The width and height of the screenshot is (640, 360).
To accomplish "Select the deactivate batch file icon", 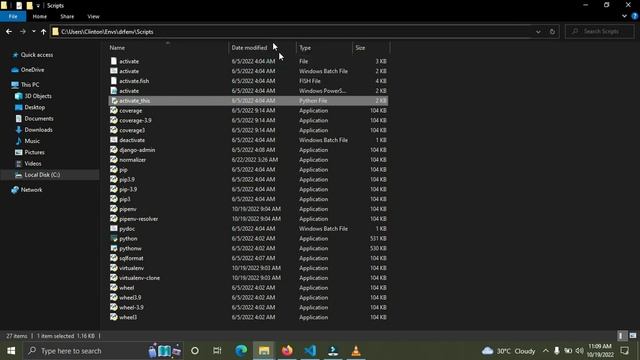I will 114,140.
